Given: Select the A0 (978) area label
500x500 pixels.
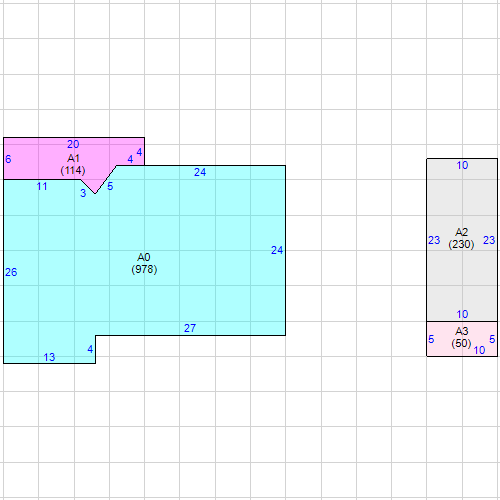Looking at the screenshot, I should click(x=144, y=263).
